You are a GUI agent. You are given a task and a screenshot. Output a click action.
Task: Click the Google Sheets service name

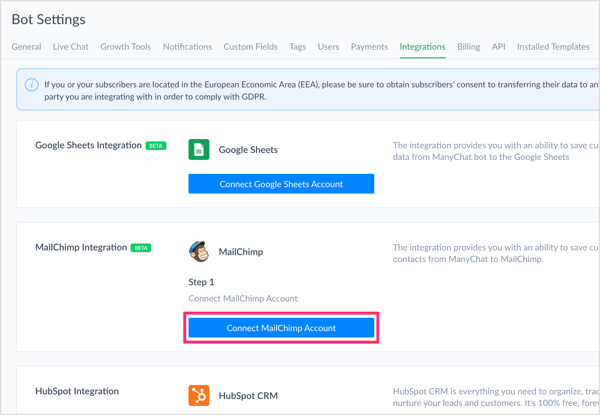coord(248,150)
